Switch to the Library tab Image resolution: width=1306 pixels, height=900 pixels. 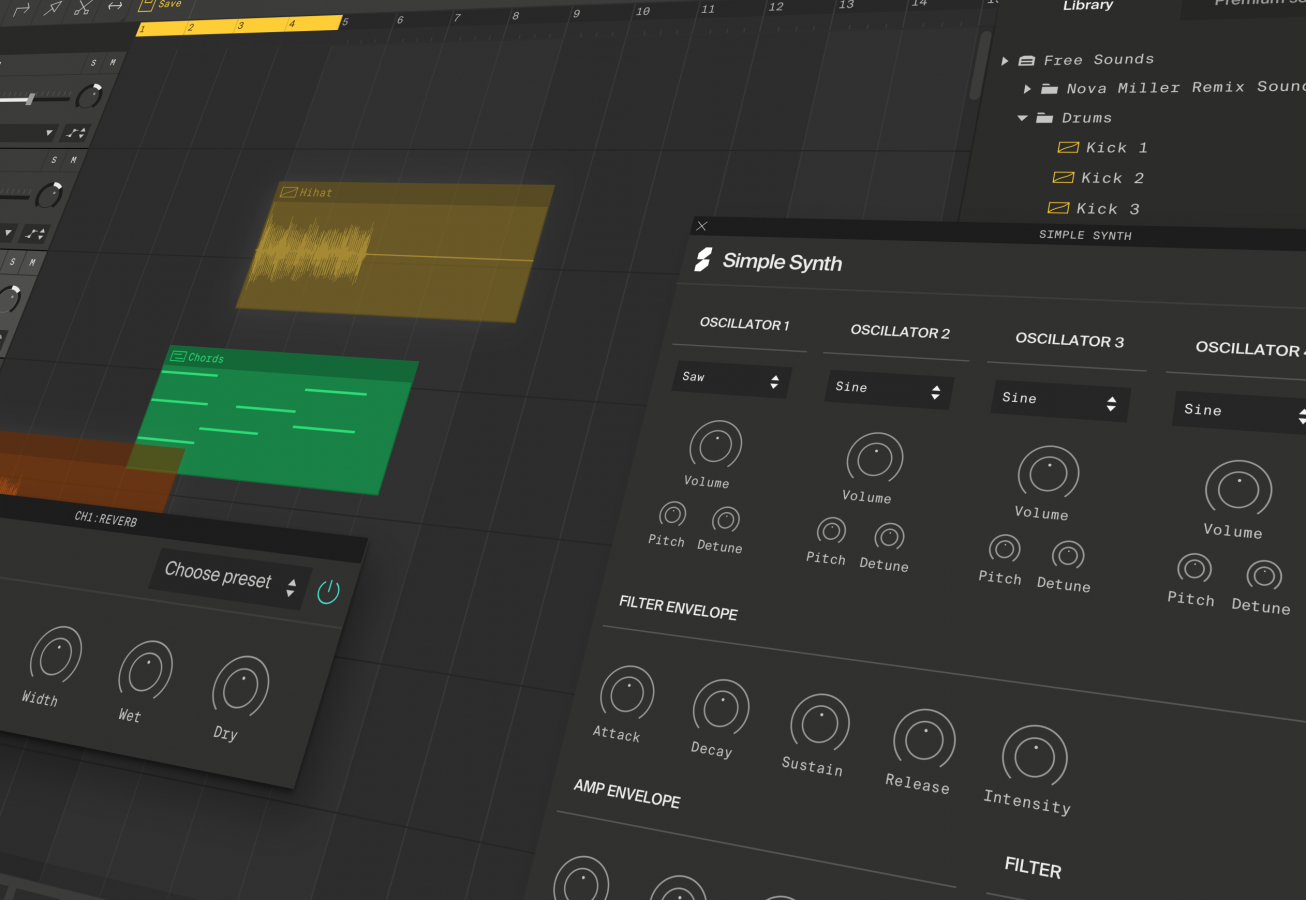point(1087,7)
